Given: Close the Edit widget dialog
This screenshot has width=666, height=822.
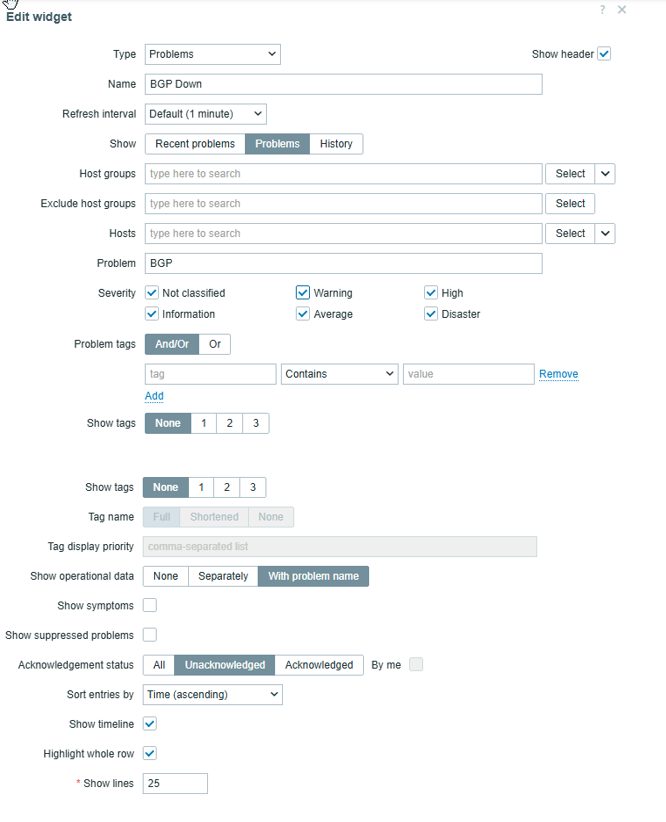Looking at the screenshot, I should point(622,9).
